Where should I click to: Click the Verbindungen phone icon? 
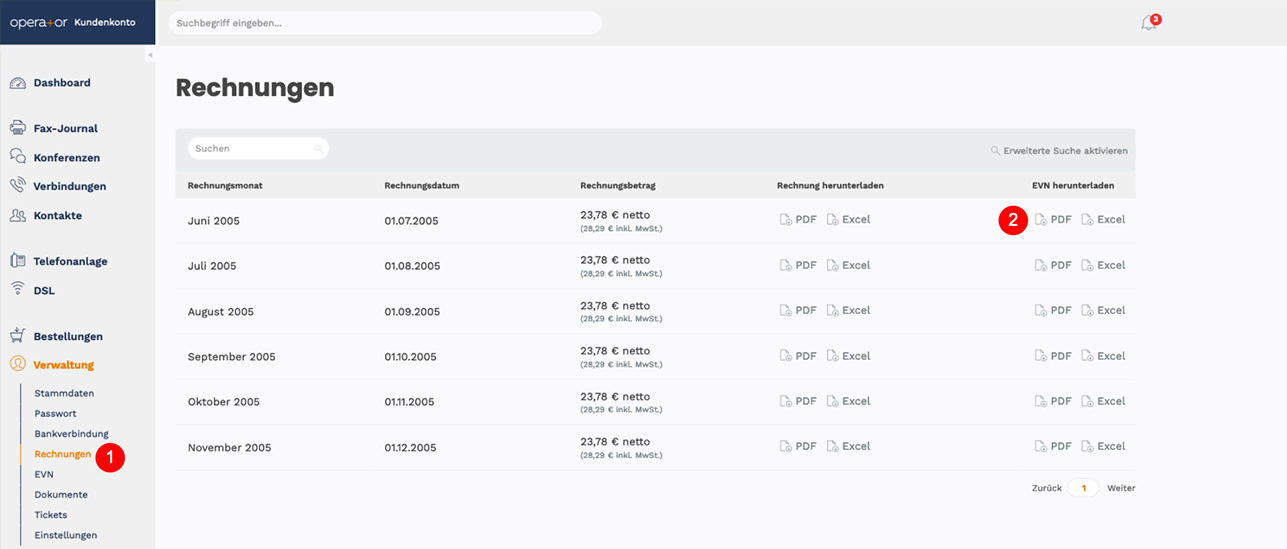(x=17, y=186)
